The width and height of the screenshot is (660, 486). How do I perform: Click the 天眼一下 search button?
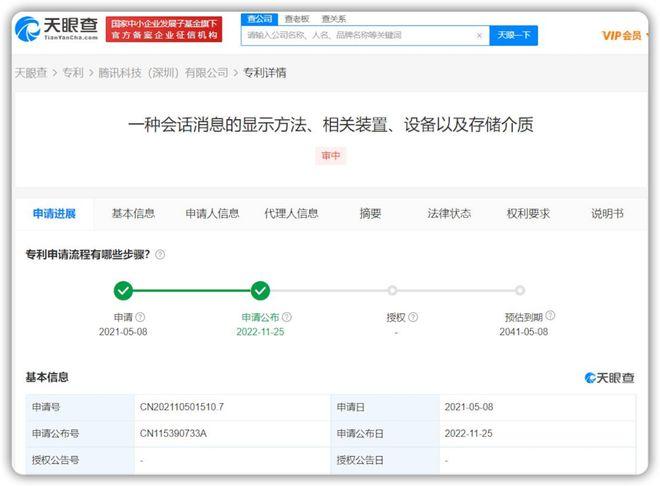click(514, 35)
